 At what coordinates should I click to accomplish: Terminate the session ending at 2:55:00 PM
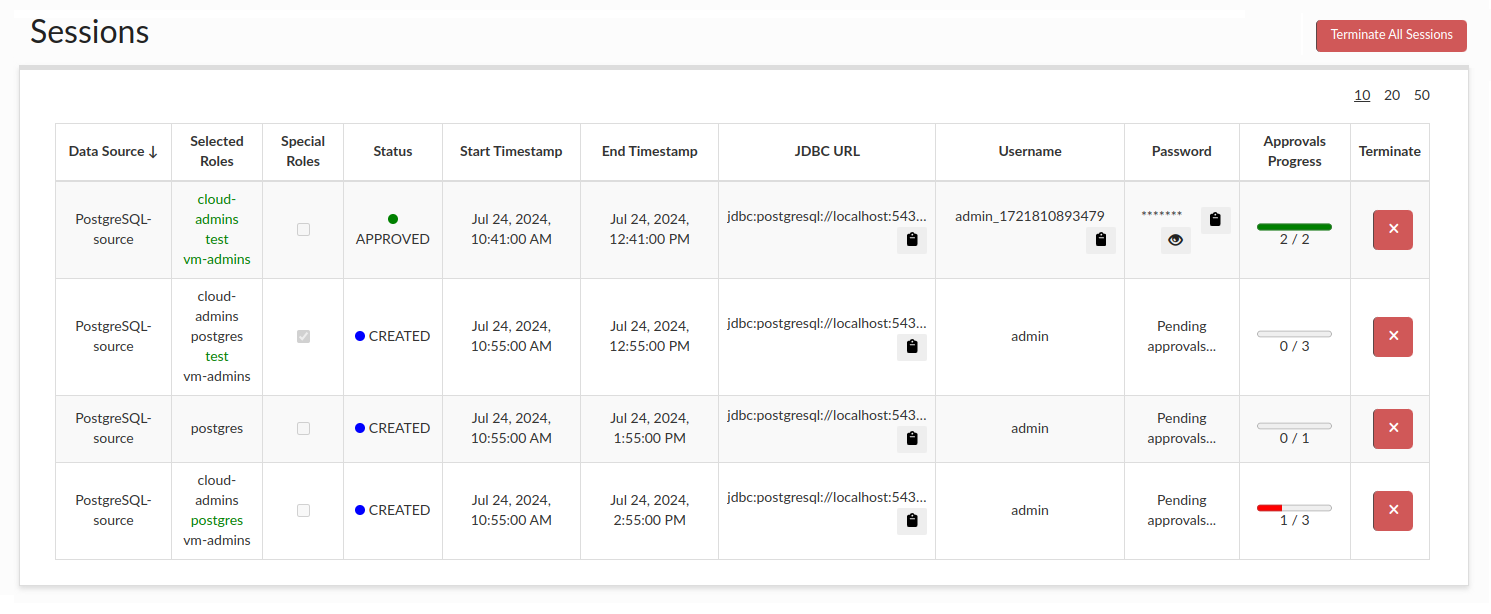click(x=1392, y=511)
